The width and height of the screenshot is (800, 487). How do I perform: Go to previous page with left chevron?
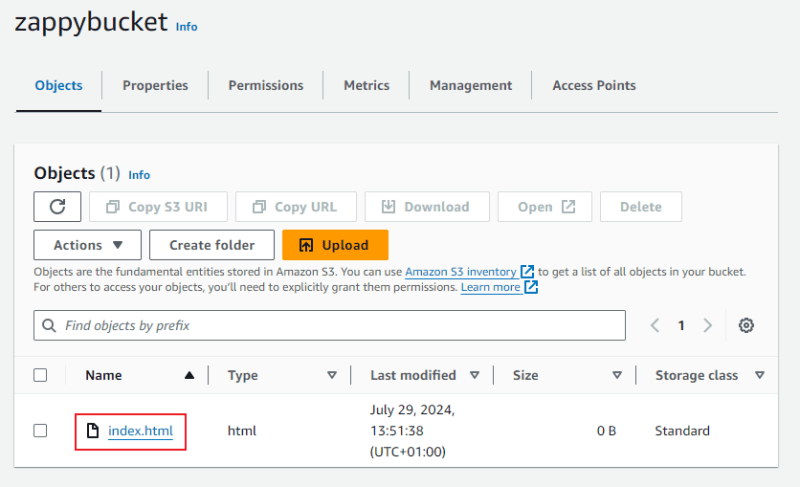click(655, 325)
